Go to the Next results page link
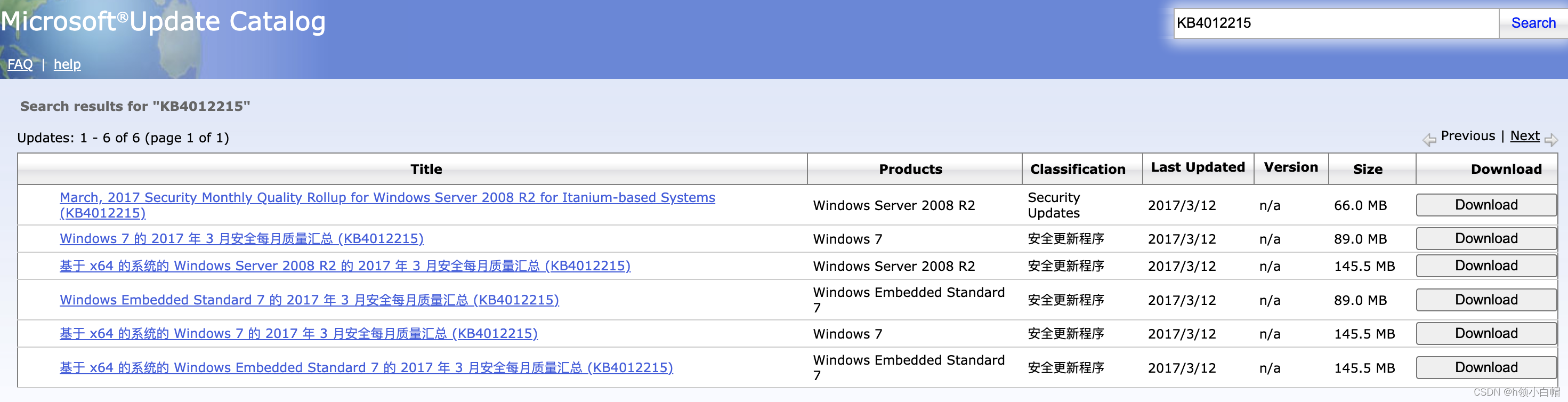1568x402 pixels. click(x=1525, y=136)
